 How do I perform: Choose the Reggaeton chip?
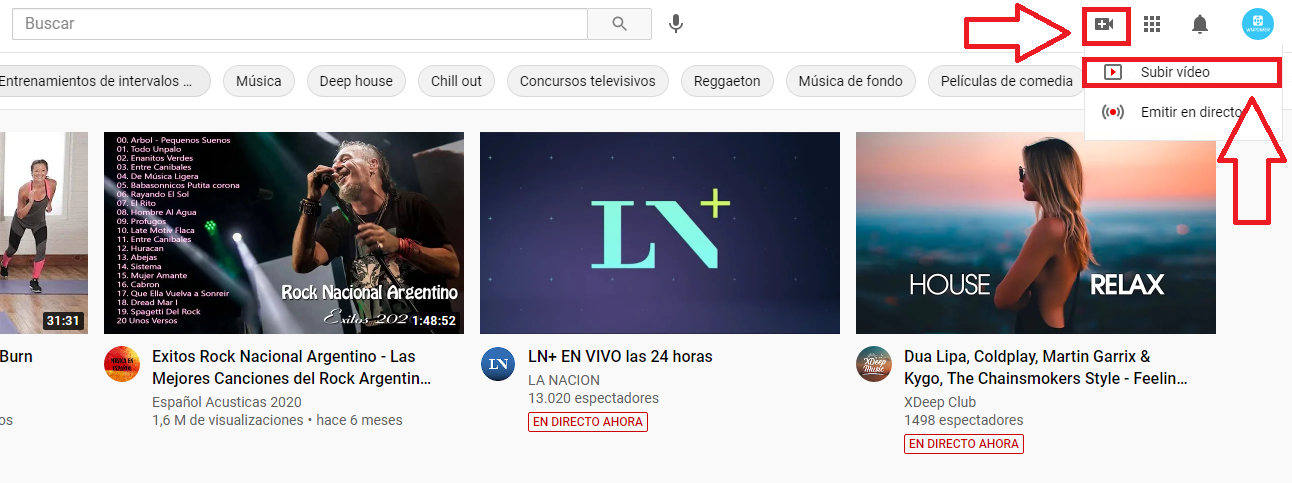click(727, 81)
